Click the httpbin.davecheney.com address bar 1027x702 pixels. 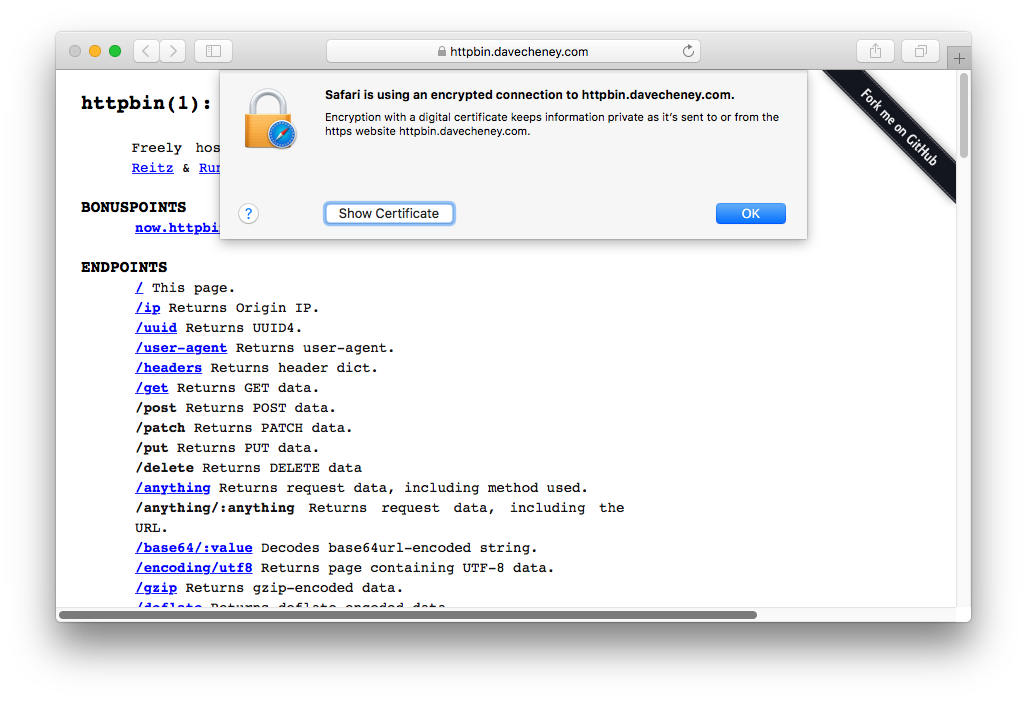(x=513, y=51)
